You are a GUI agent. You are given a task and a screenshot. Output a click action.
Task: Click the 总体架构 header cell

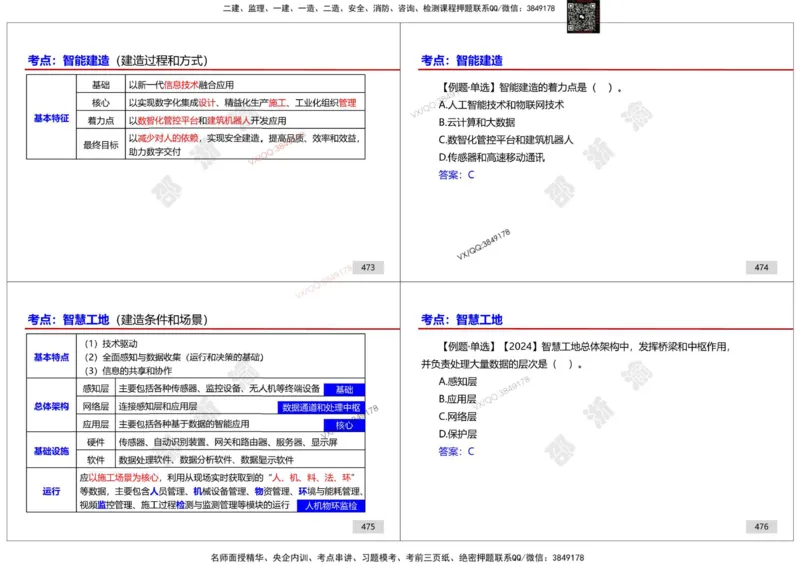coord(51,406)
